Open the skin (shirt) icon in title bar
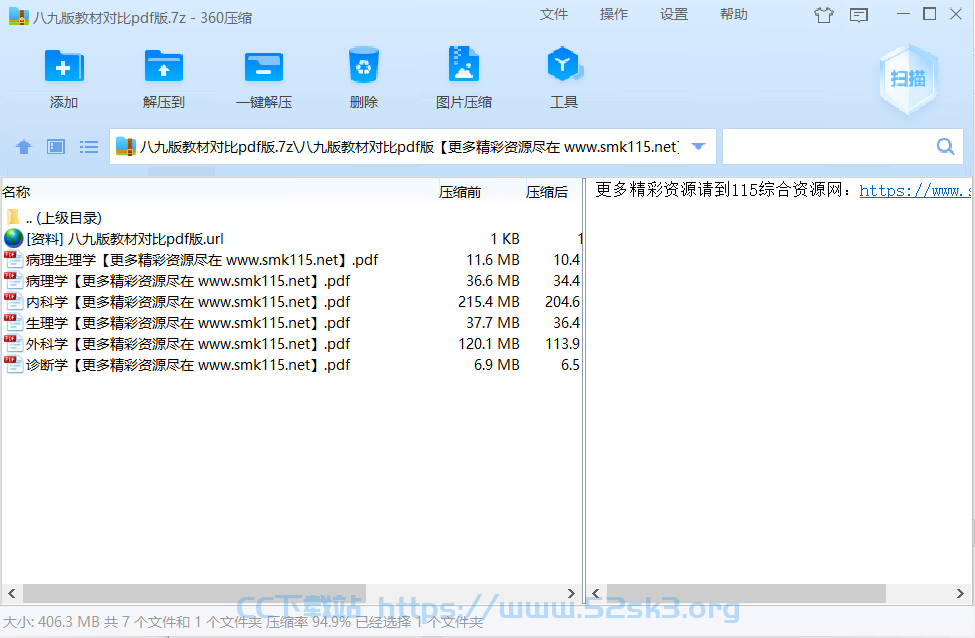Screen dimensions: 975x638 824,15
